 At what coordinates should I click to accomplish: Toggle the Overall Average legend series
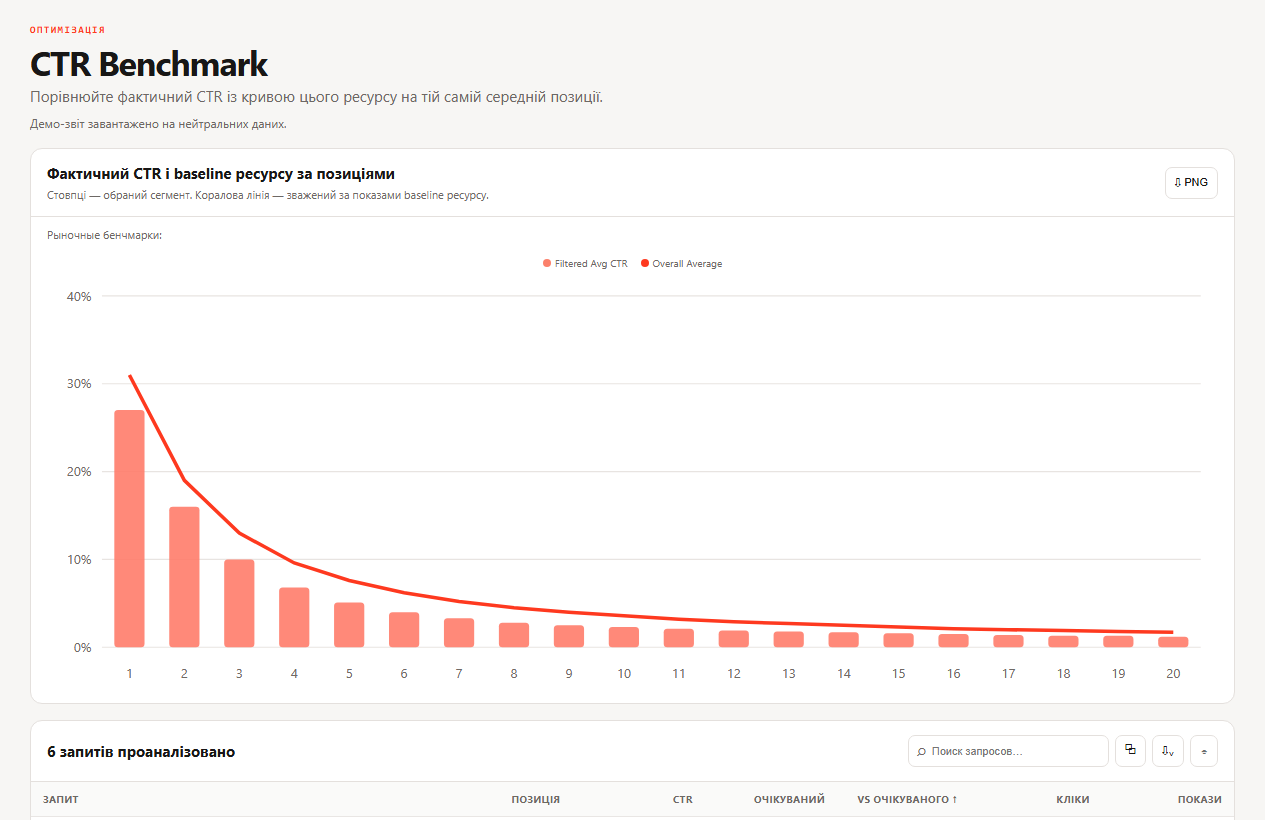pyautogui.click(x=681, y=264)
